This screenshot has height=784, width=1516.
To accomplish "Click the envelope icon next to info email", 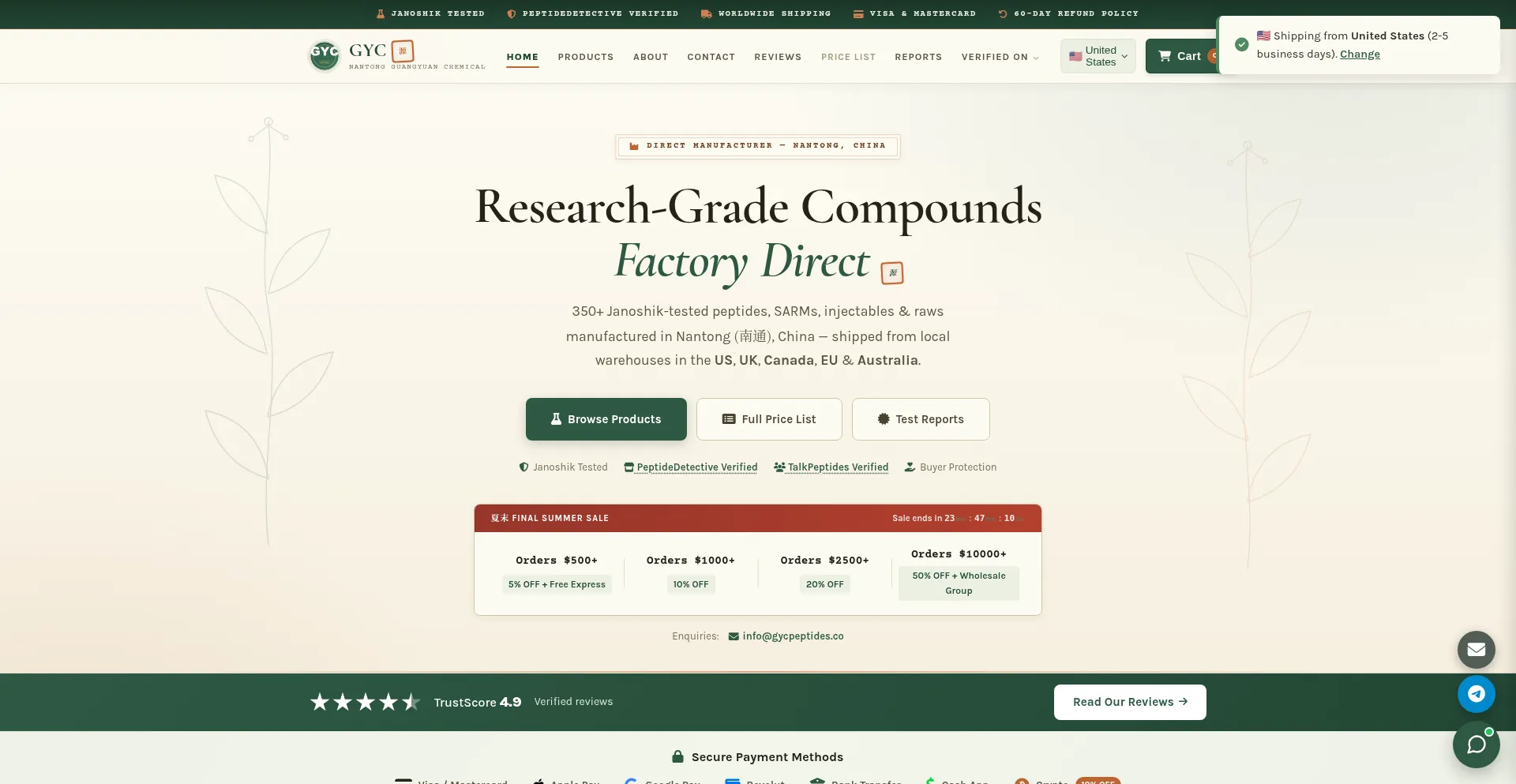I will click(734, 636).
